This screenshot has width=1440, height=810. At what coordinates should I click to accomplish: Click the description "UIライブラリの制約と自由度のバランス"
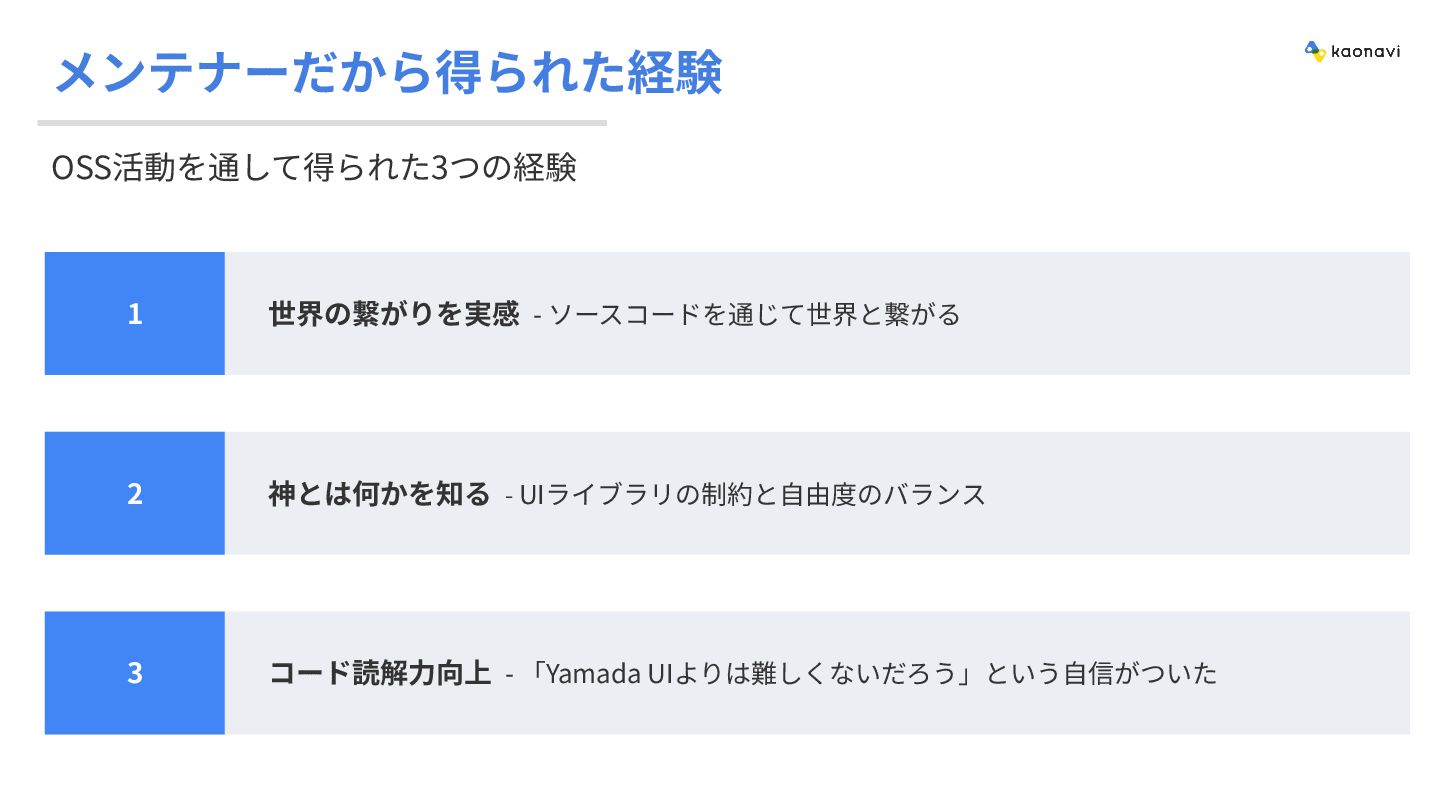(x=752, y=494)
